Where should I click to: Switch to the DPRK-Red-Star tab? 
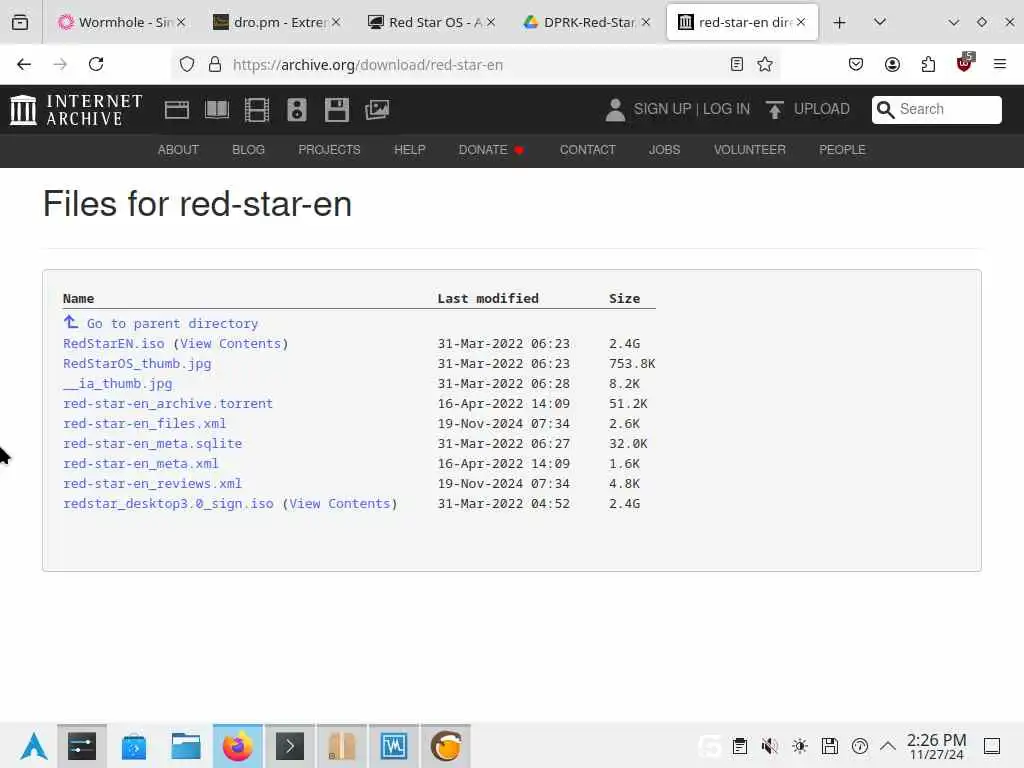[584, 22]
